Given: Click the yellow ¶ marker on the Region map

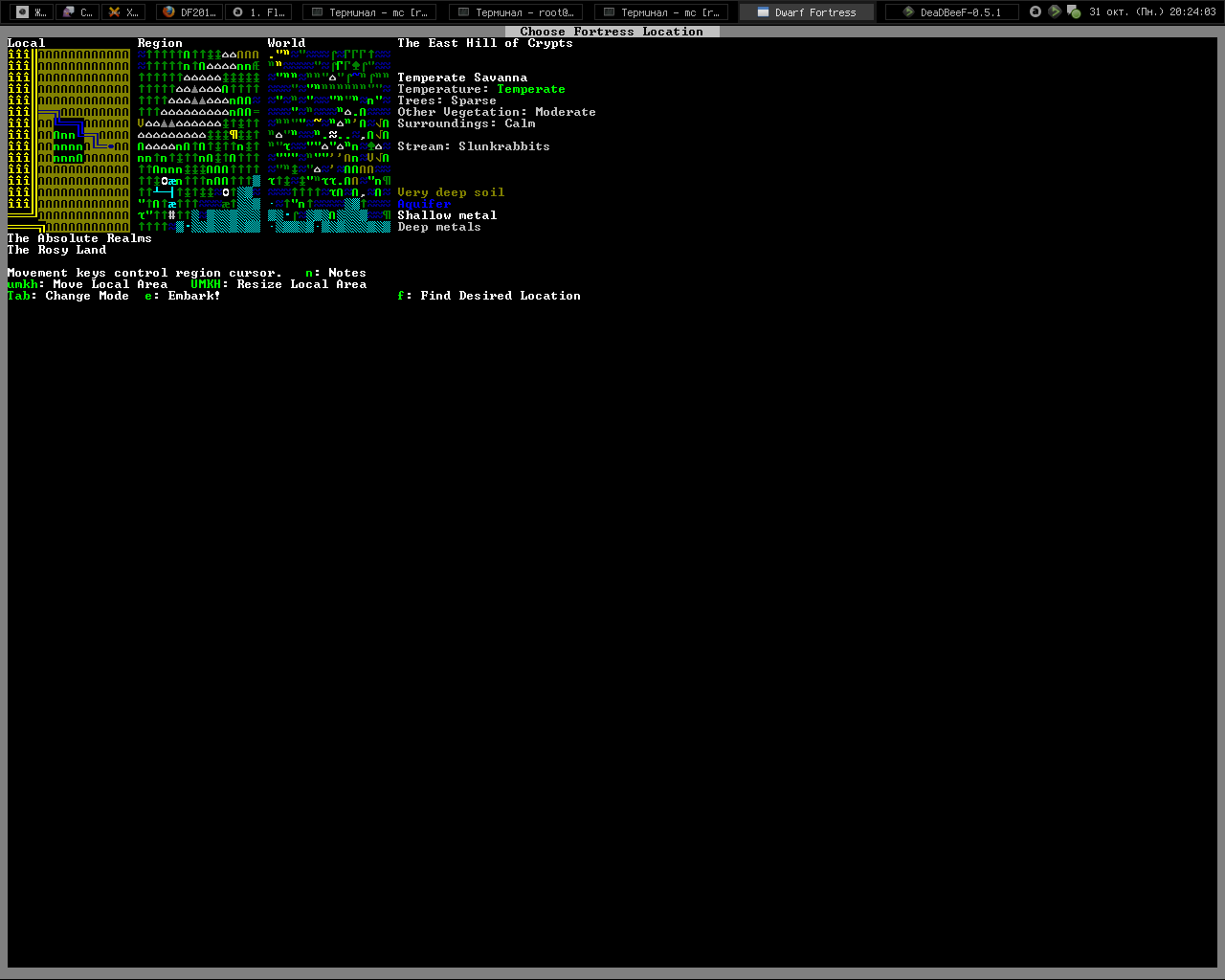Looking at the screenshot, I should point(234,135).
